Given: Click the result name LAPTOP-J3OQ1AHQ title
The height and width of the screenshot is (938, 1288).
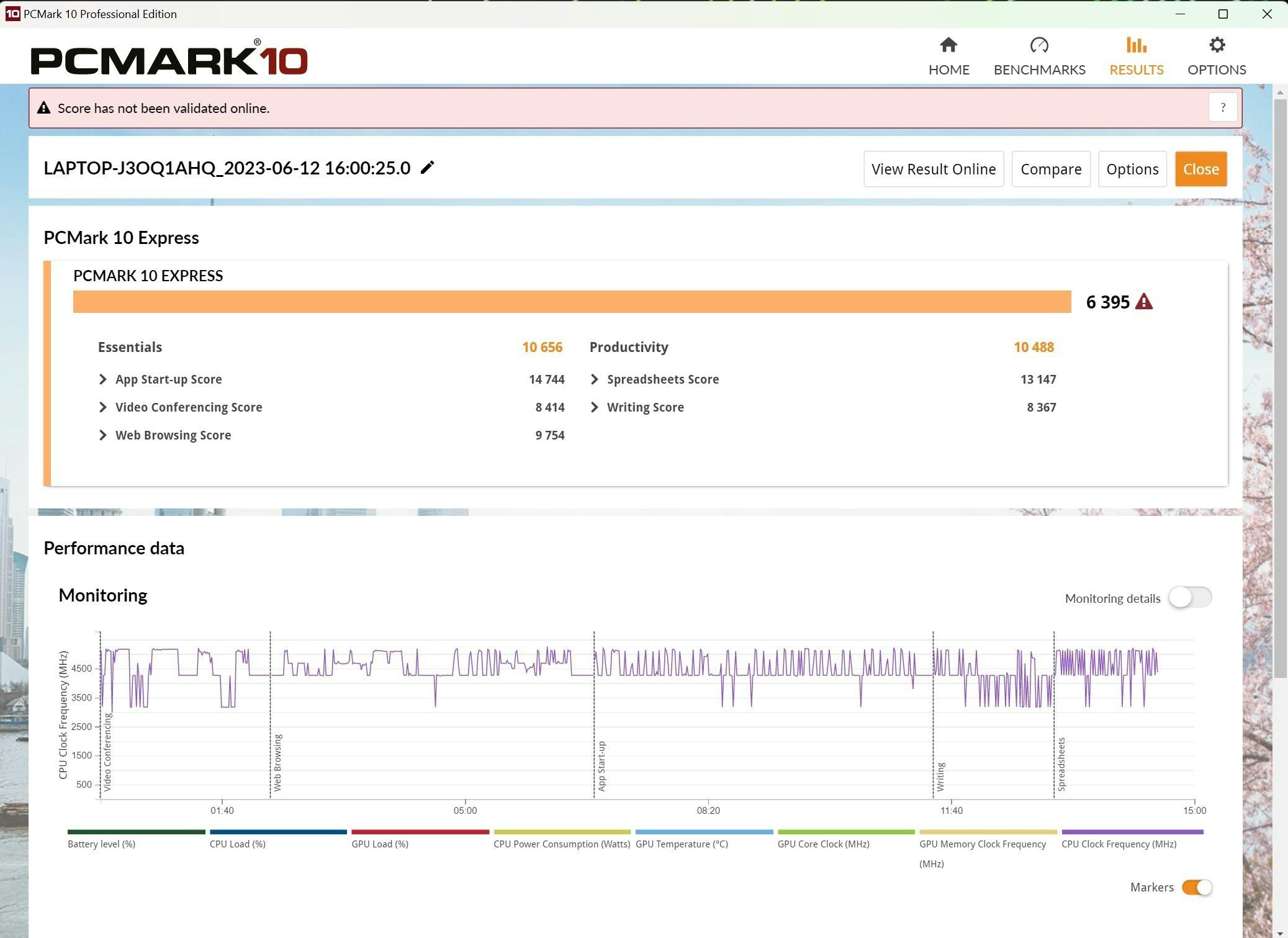Looking at the screenshot, I should click(227, 168).
